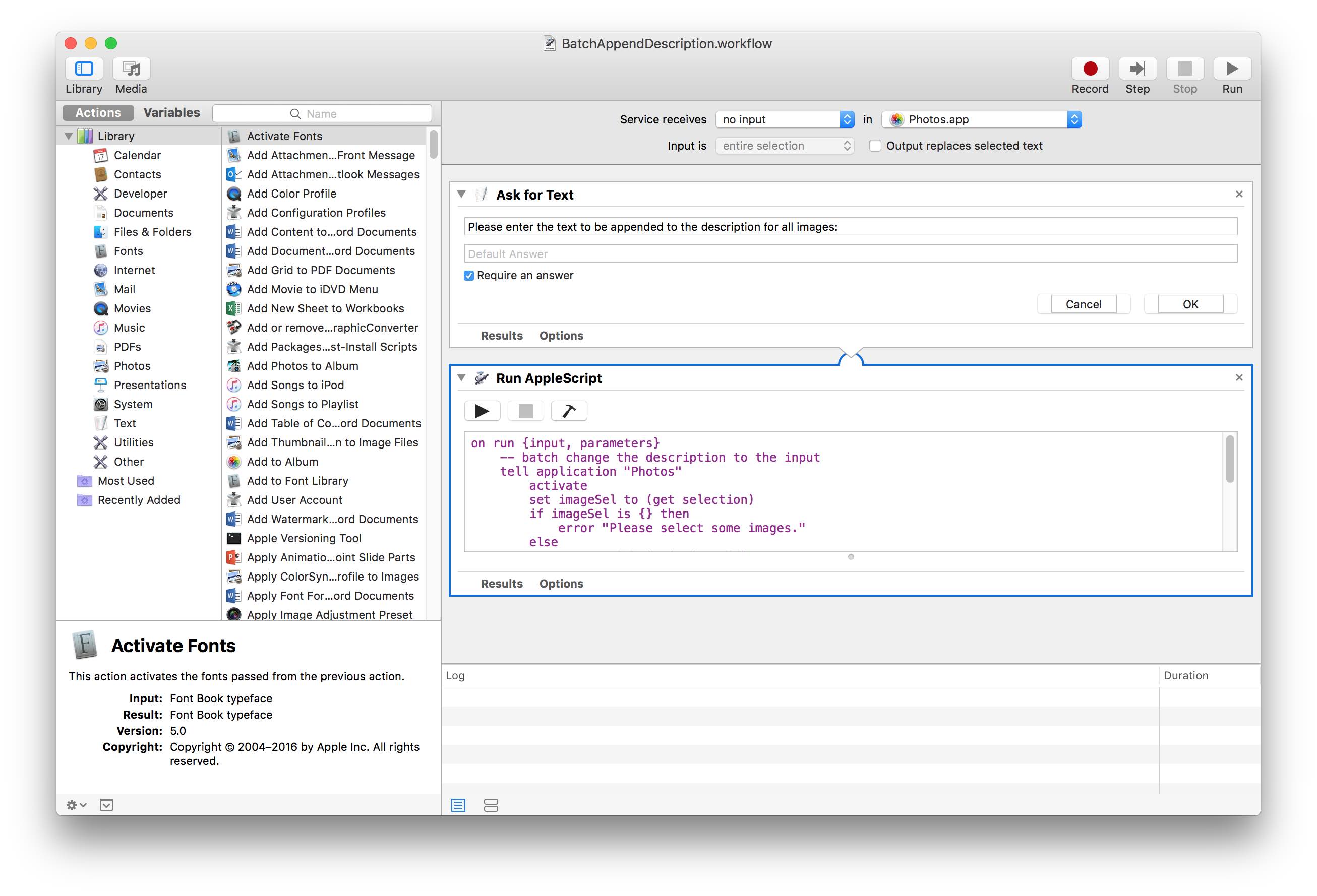Viewport: 1317px width, 896px height.
Task: Collapse the Library tree
Action: pyautogui.click(x=69, y=136)
